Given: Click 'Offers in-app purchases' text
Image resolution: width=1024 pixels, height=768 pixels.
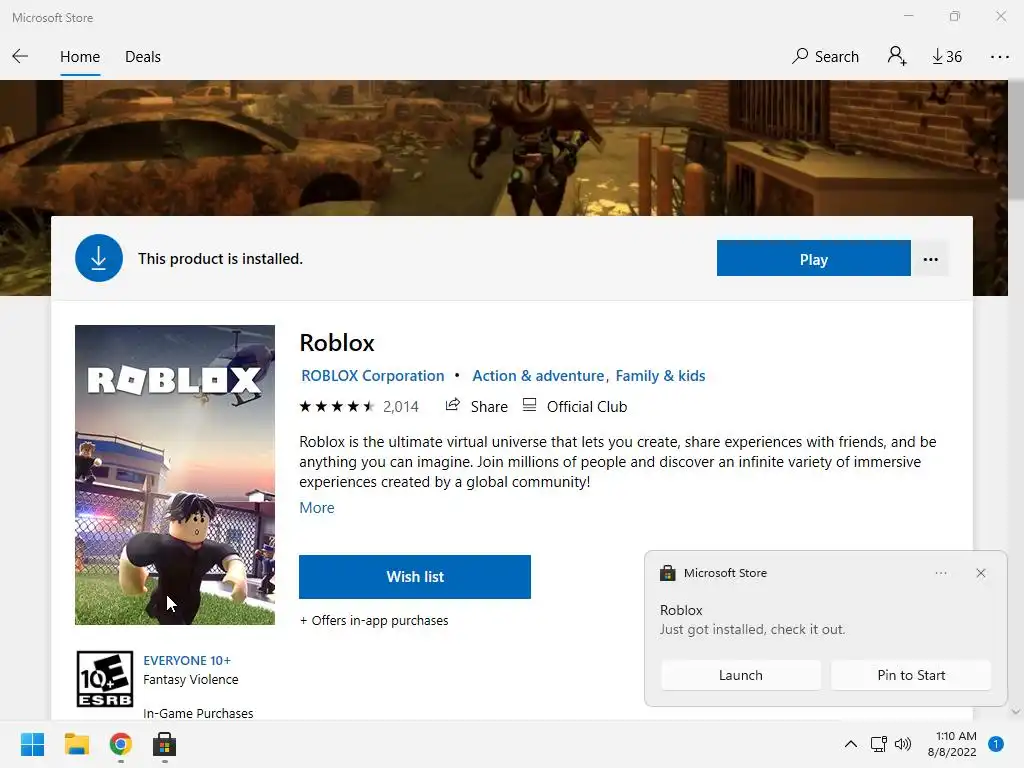Looking at the screenshot, I should (374, 620).
